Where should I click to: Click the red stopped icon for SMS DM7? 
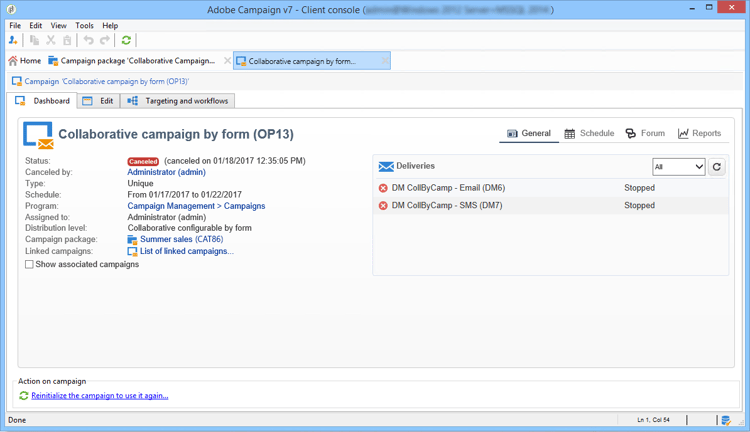pyautogui.click(x=383, y=206)
